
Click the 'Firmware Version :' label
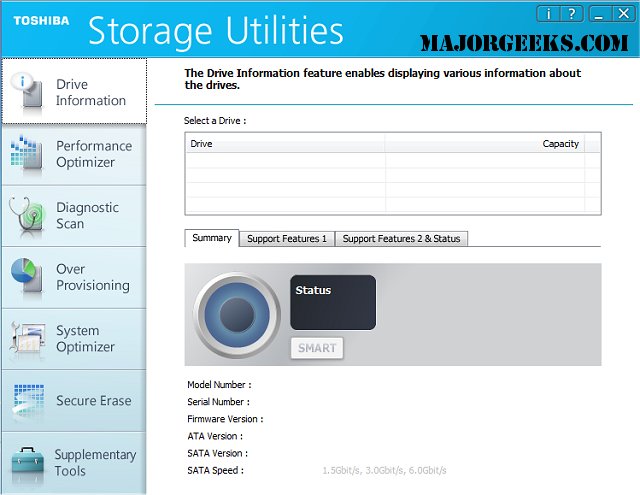pos(225,419)
